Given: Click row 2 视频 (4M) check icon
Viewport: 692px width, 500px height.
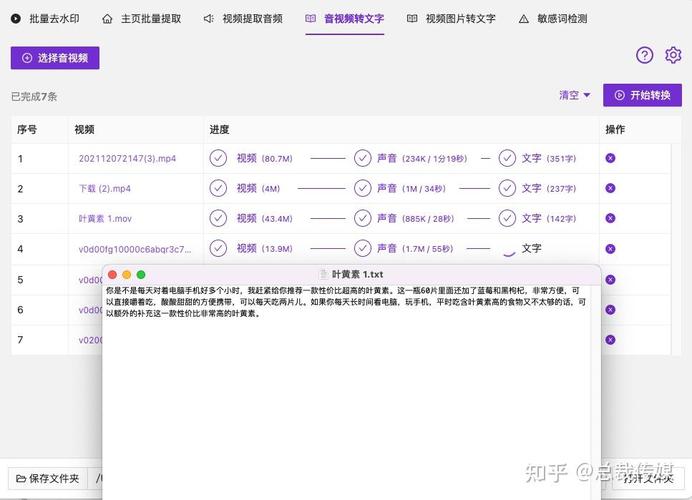Looking at the screenshot, I should pyautogui.click(x=218, y=188).
